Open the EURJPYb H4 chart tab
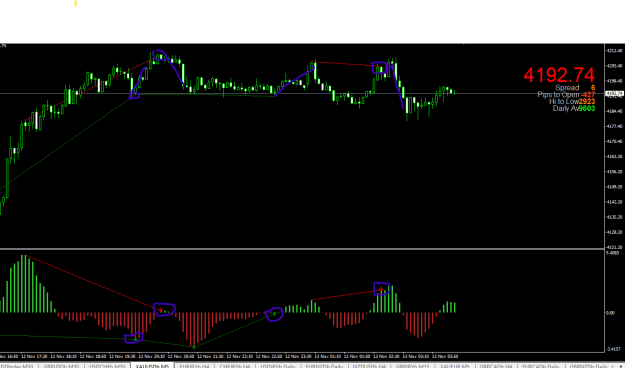Viewport: 625px width, 368px height. pos(194,366)
